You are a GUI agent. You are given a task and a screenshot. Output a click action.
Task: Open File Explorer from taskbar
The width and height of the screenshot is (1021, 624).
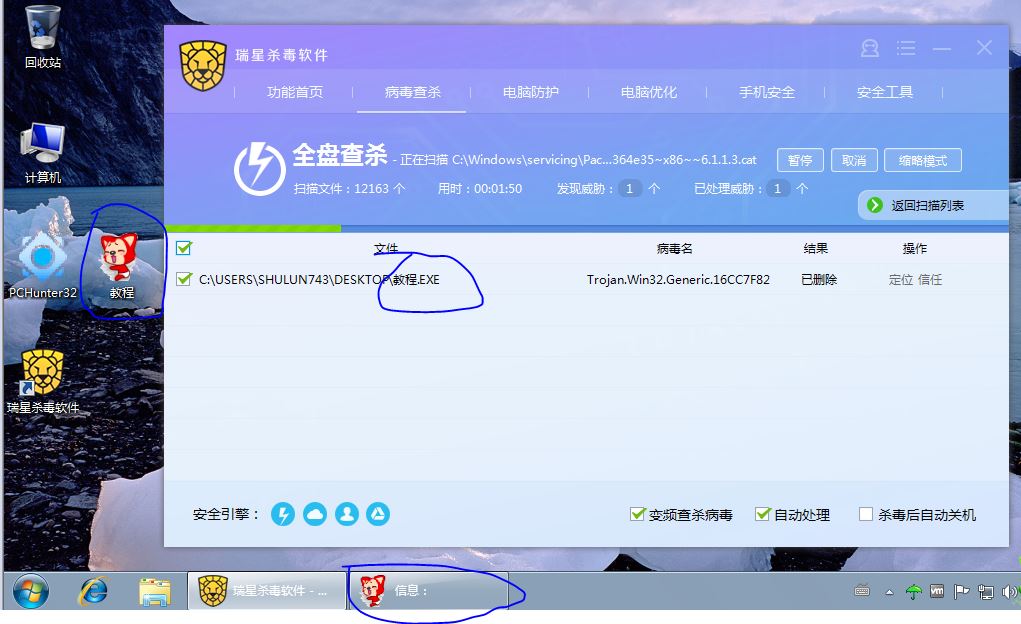point(155,591)
